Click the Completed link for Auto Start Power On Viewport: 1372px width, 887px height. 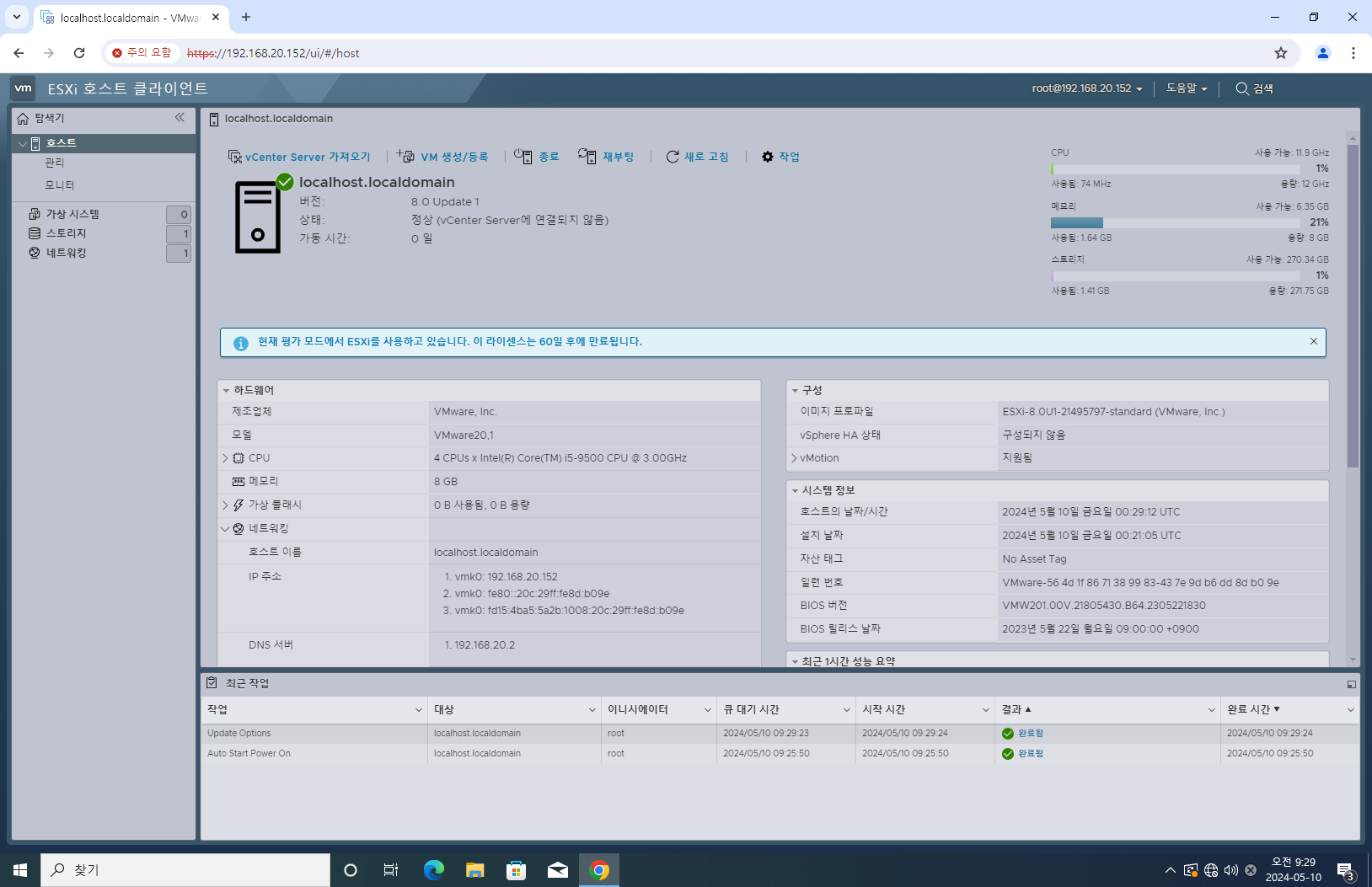click(1031, 754)
